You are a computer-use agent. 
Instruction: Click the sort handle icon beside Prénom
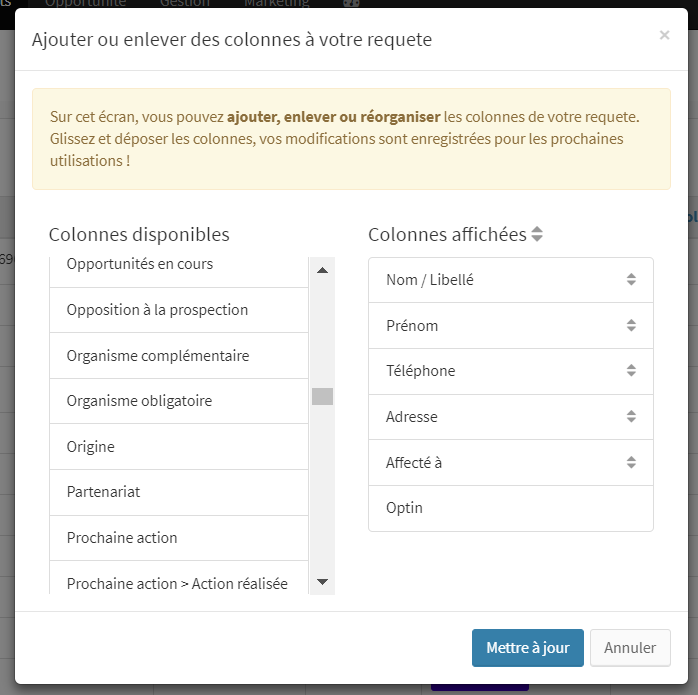631,325
